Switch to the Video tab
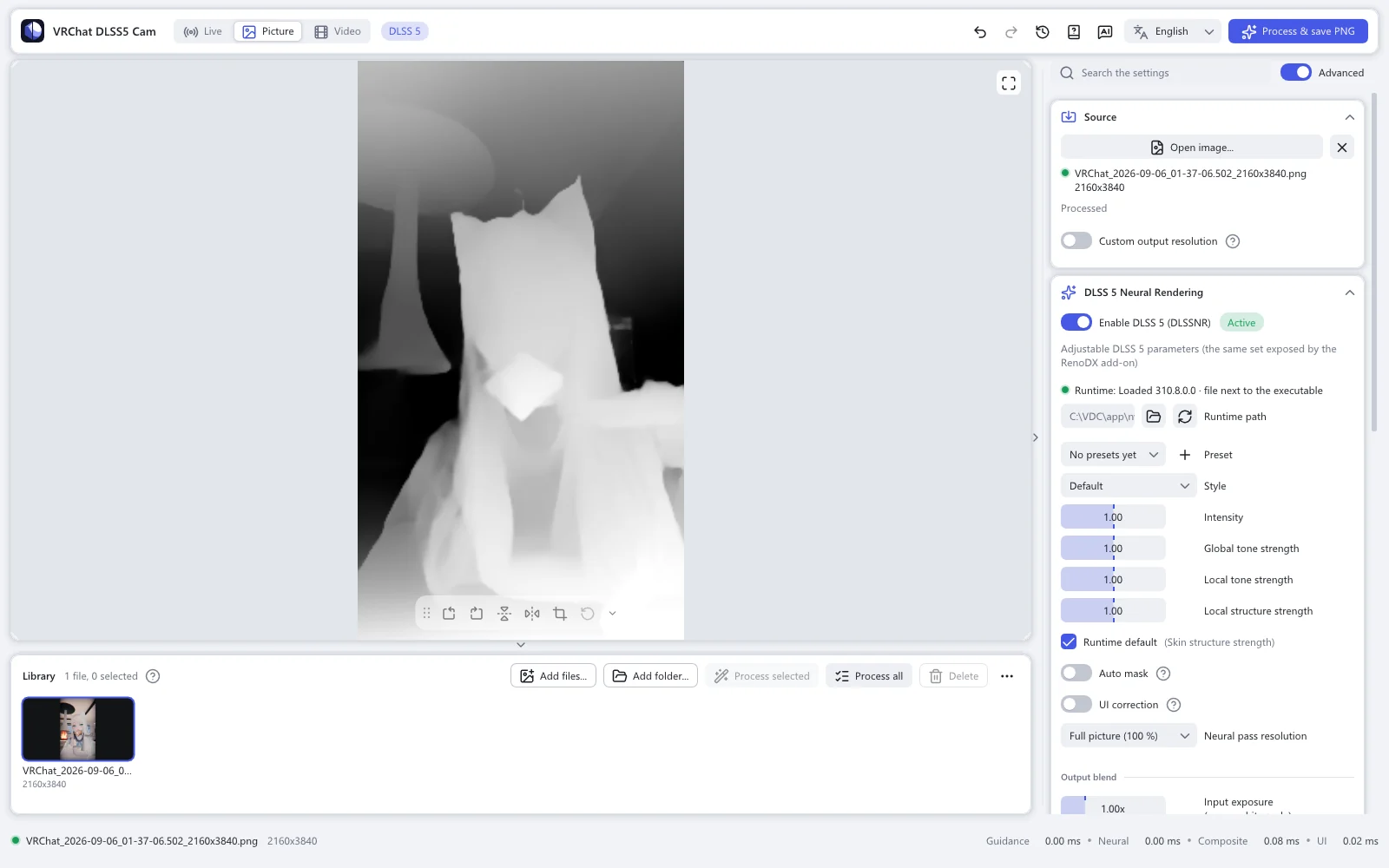The width and height of the screenshot is (1389, 868). pyautogui.click(x=338, y=32)
